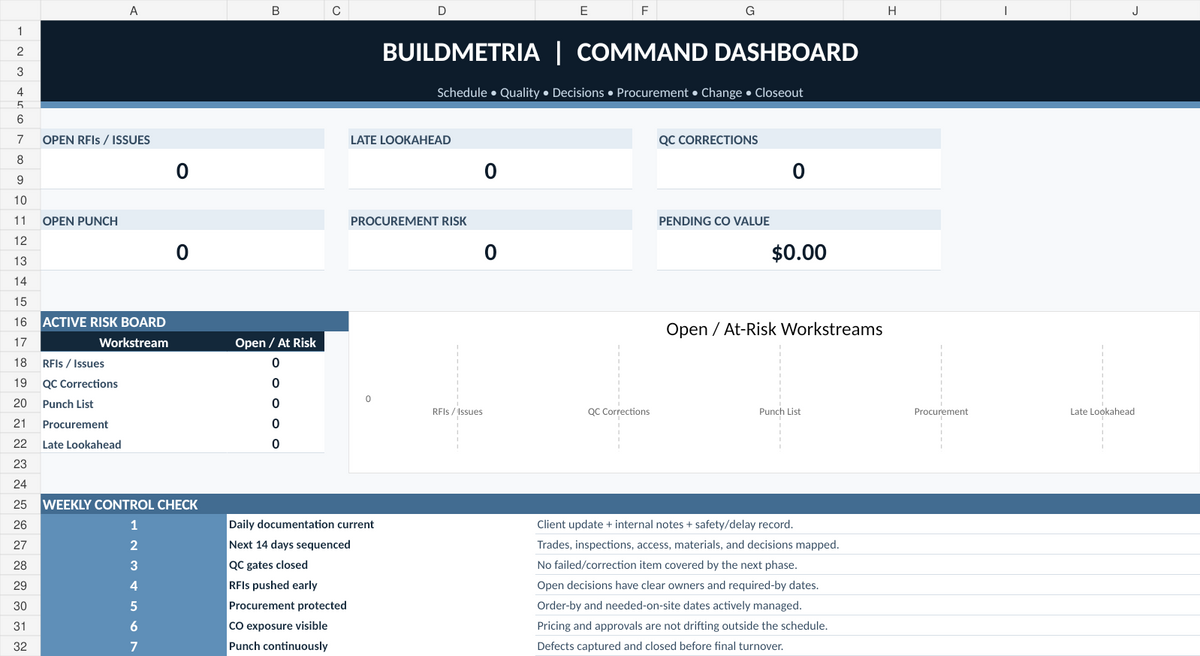The width and height of the screenshot is (1200, 656).
Task: Click the RFIs / Issues chart axis label
Action: click(x=457, y=411)
